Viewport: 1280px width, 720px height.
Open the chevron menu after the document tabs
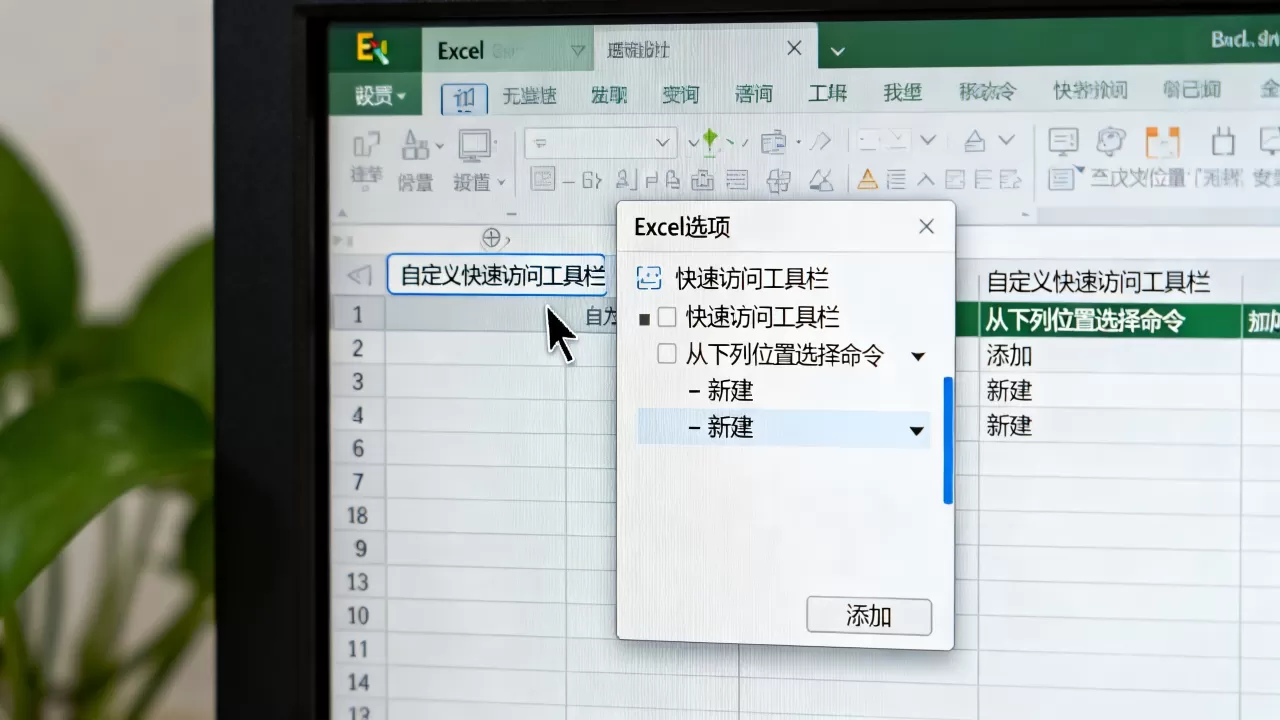coord(838,51)
